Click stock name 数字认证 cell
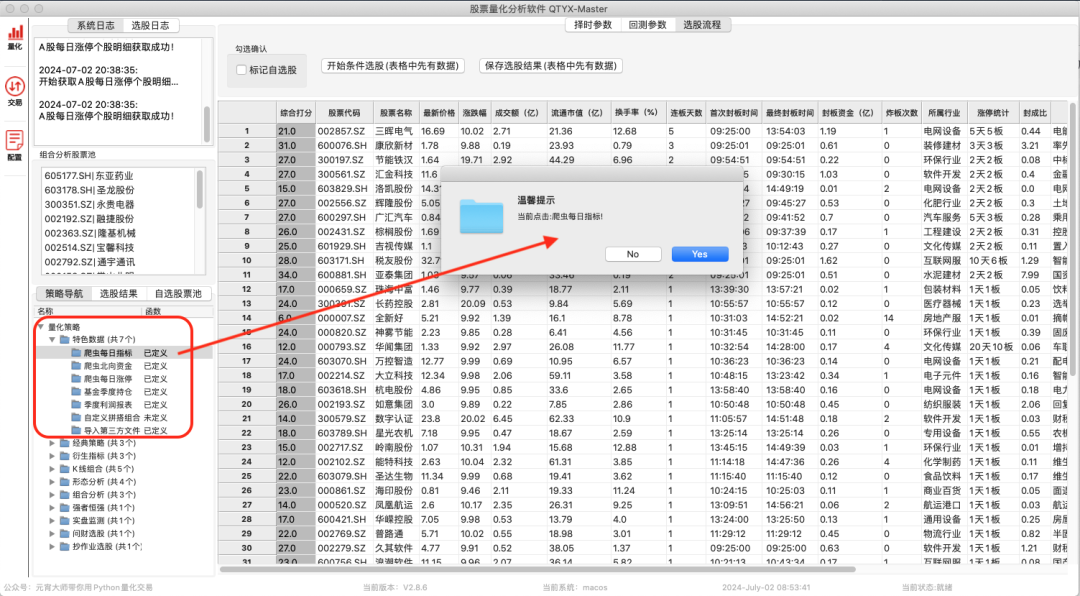Screen dimensions: 1080x596 396,418
